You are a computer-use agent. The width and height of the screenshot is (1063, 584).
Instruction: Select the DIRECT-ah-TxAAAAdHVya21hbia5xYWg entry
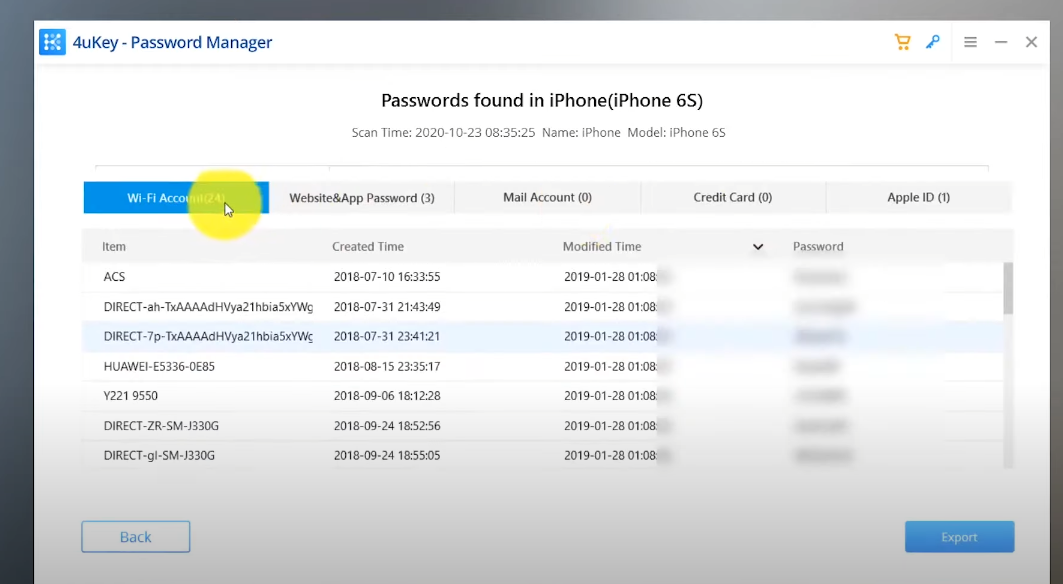coord(542,307)
